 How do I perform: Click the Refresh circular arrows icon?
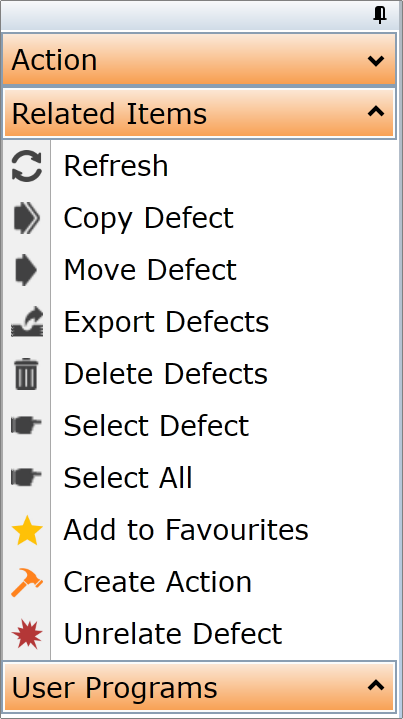coord(27,166)
